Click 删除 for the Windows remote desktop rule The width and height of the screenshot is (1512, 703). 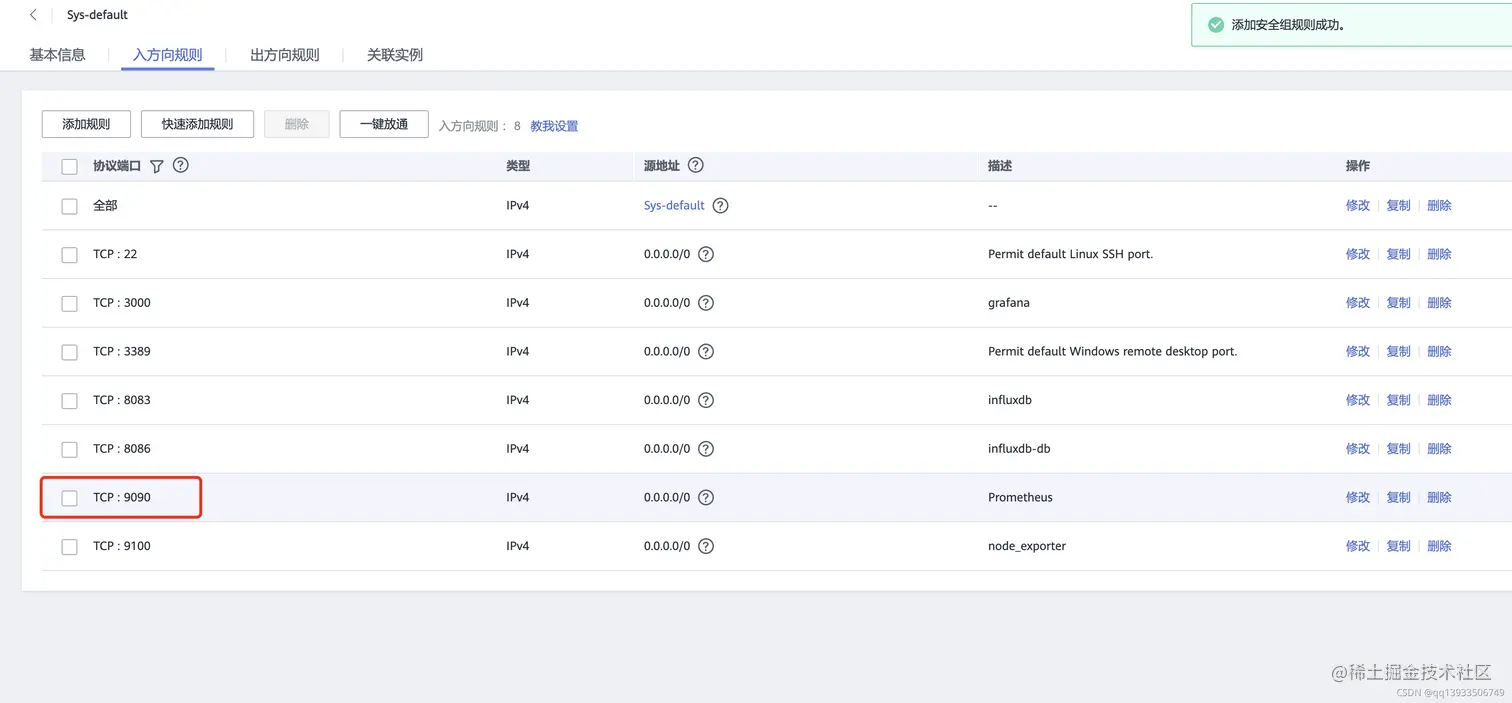click(x=1439, y=351)
